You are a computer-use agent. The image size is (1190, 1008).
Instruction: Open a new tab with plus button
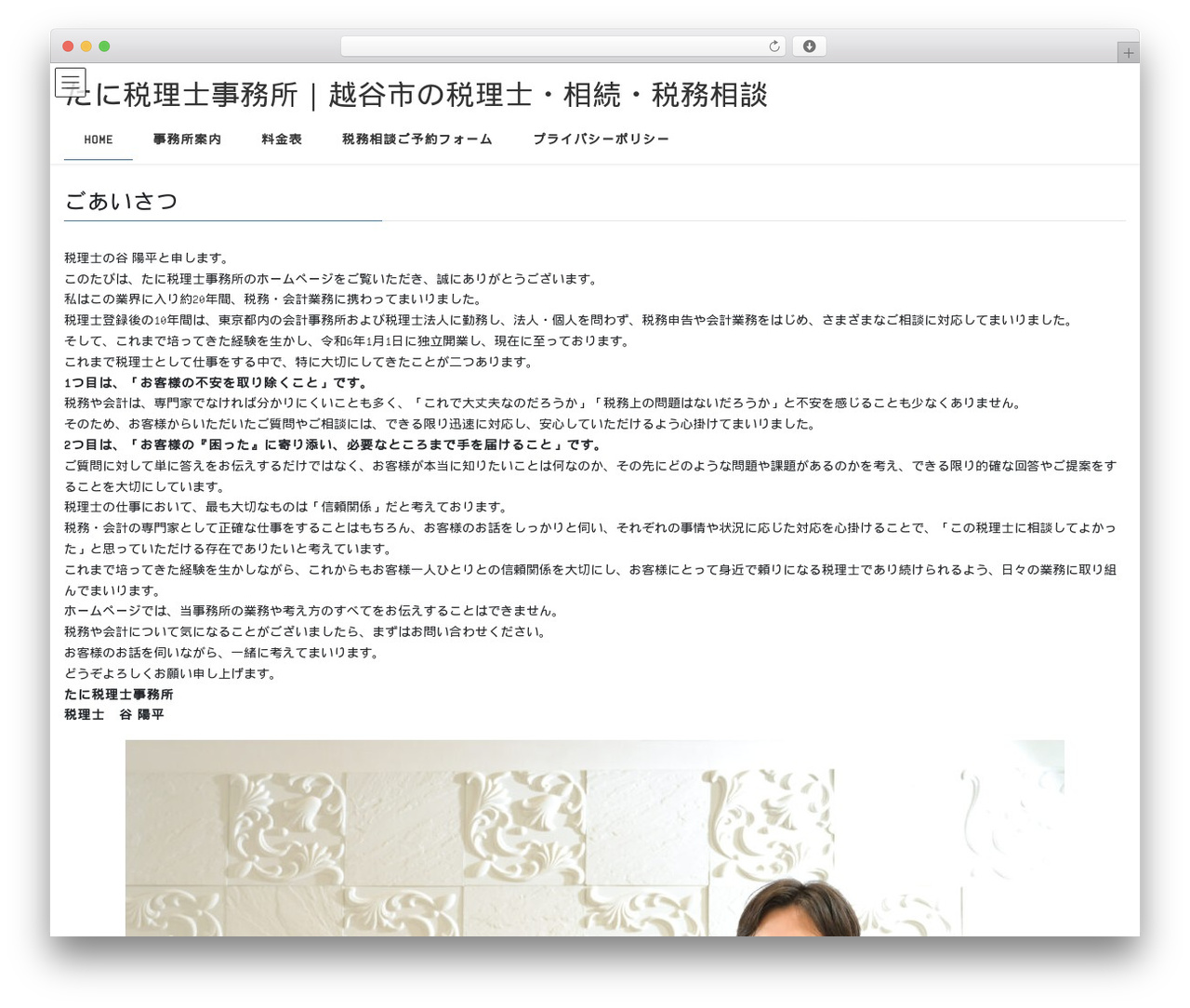1129,53
